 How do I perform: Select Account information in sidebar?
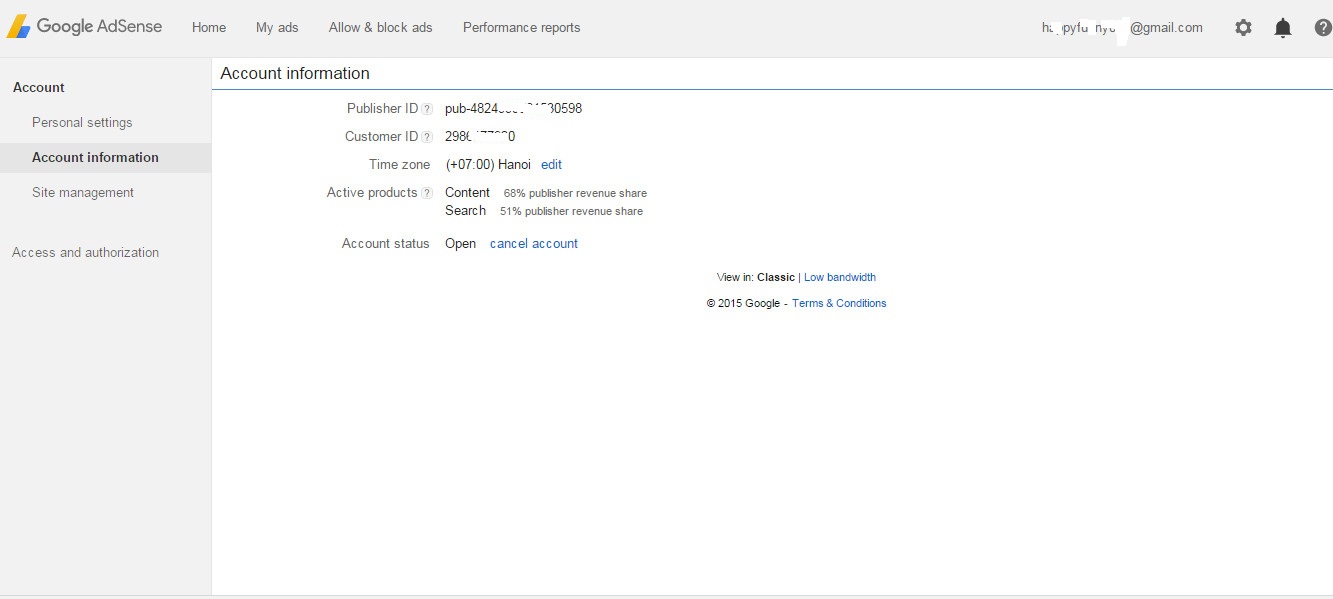105,158
